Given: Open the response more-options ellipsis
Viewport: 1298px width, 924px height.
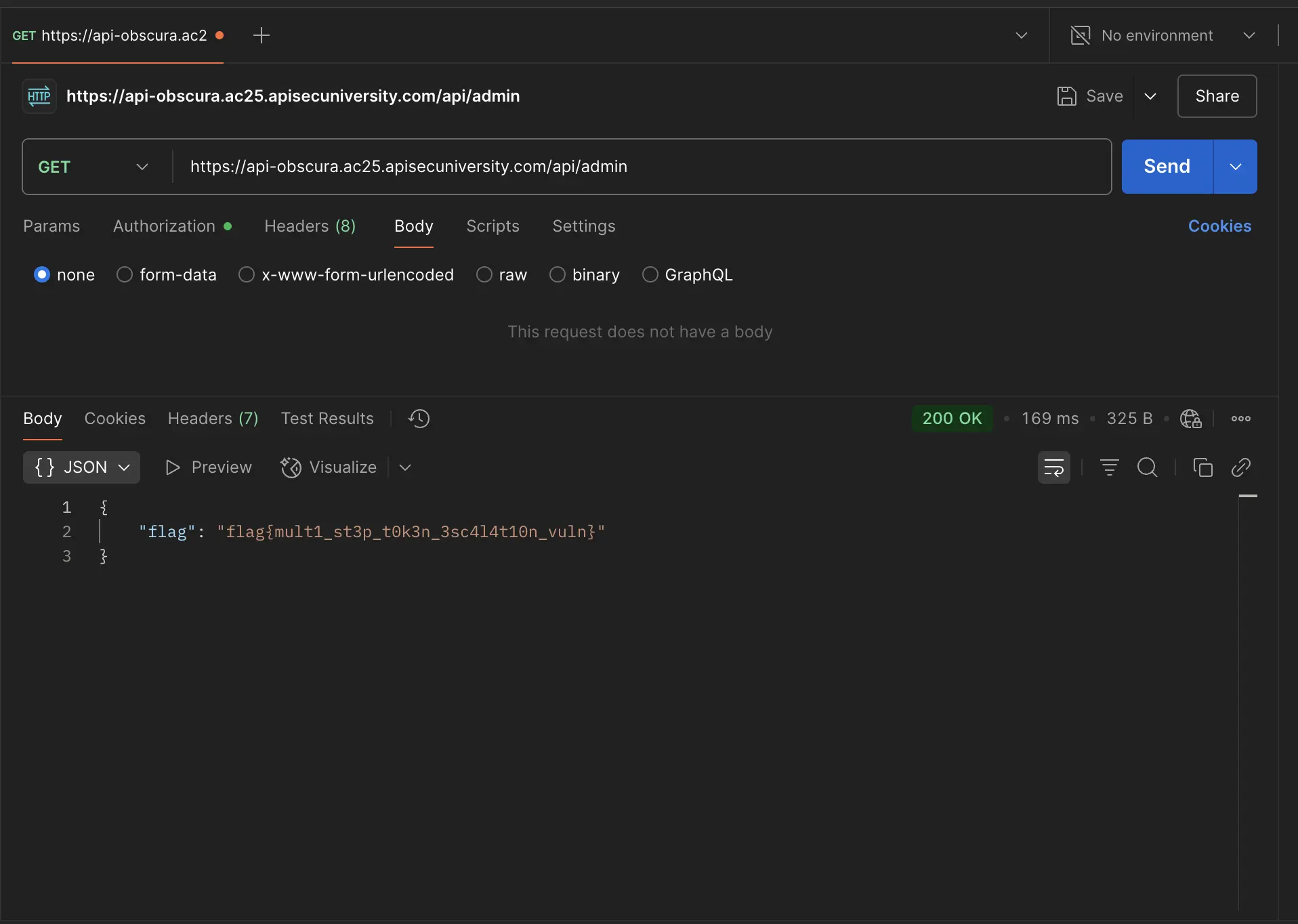Looking at the screenshot, I should [1240, 419].
